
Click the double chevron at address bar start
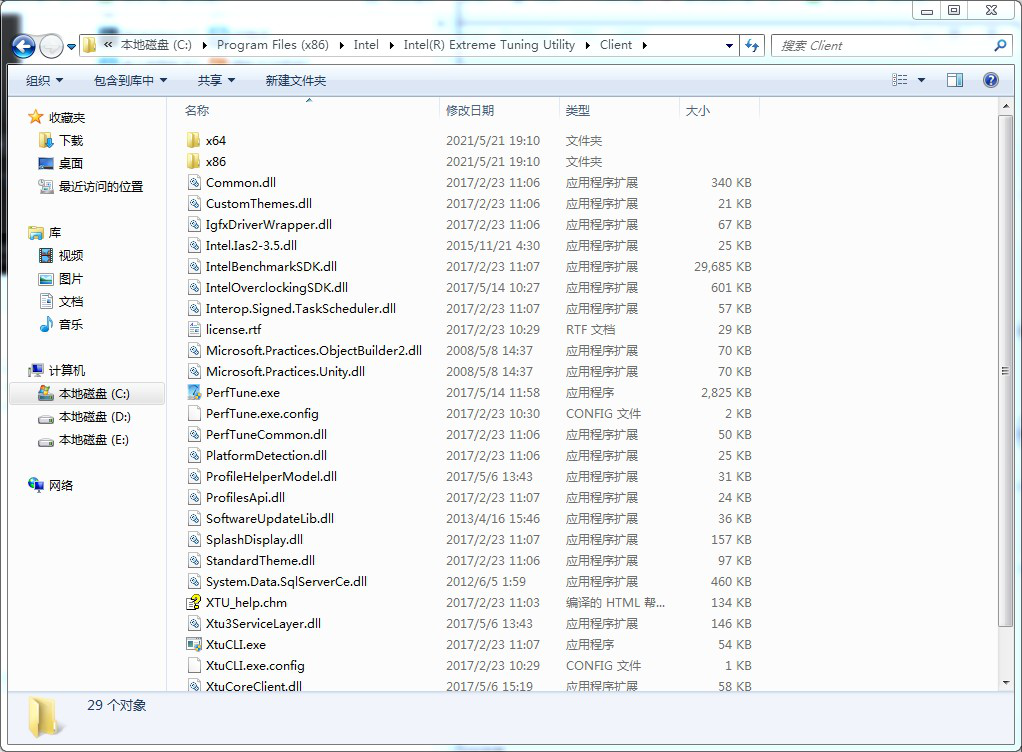108,45
